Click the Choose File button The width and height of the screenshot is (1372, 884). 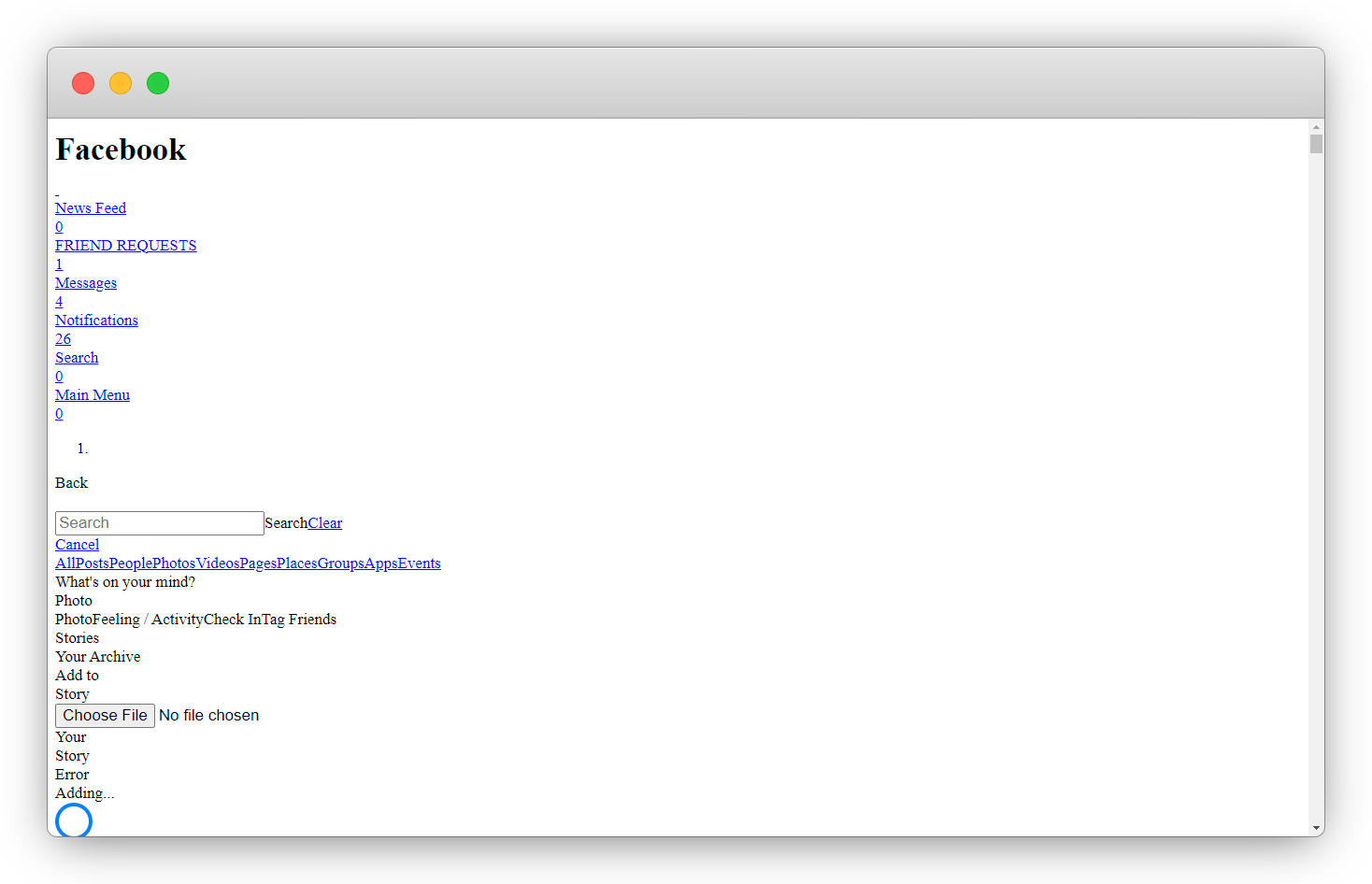(105, 716)
